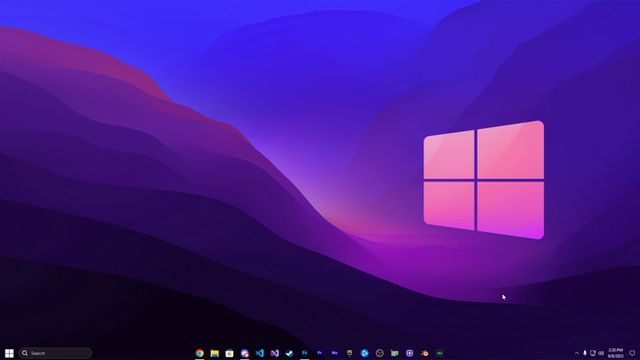Launch Steam from the taskbar
The image size is (640, 360).
click(289, 353)
